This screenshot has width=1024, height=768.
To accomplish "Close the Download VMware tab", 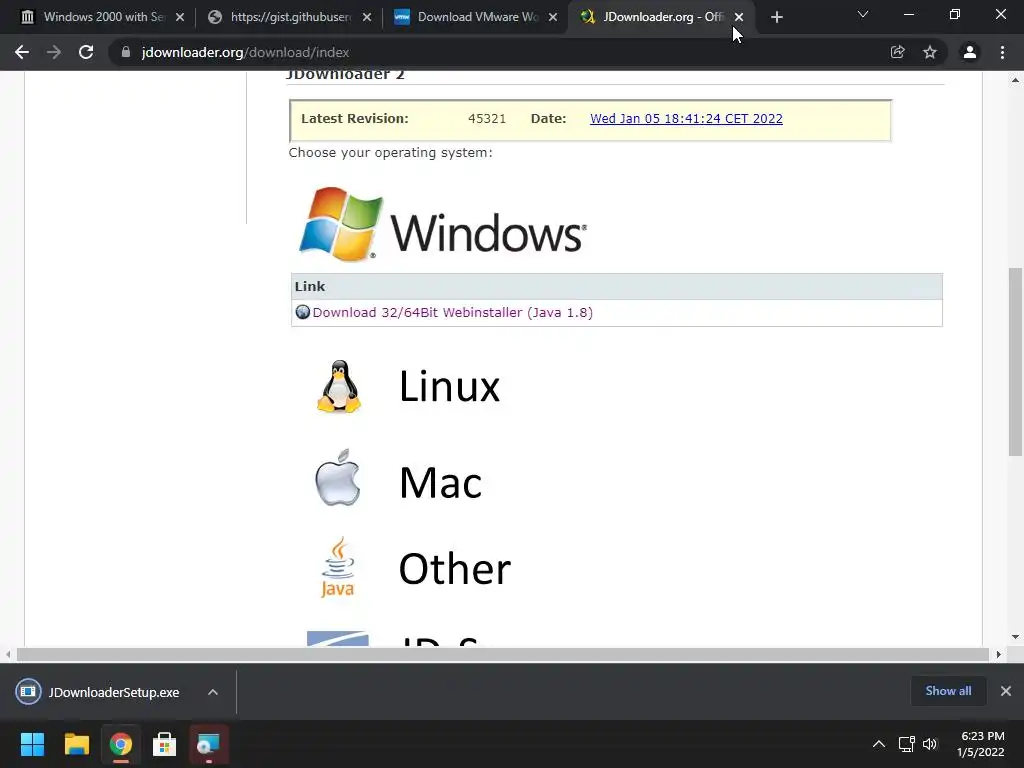I will (x=553, y=17).
